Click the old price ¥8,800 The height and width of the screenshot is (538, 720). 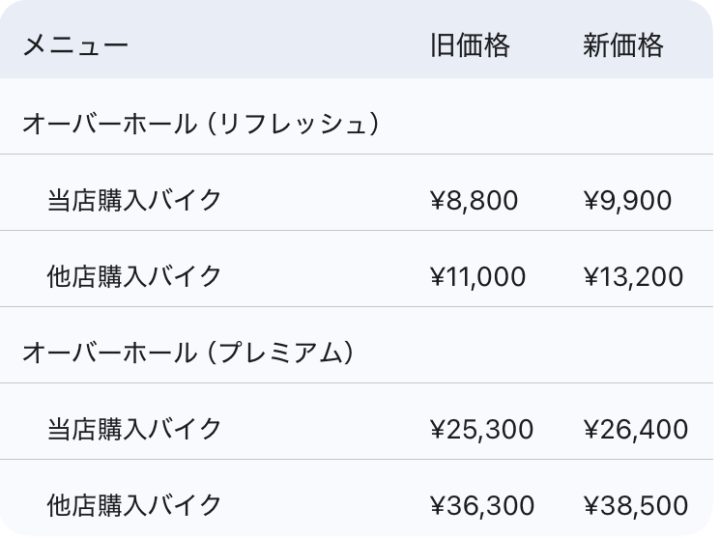[473, 201]
